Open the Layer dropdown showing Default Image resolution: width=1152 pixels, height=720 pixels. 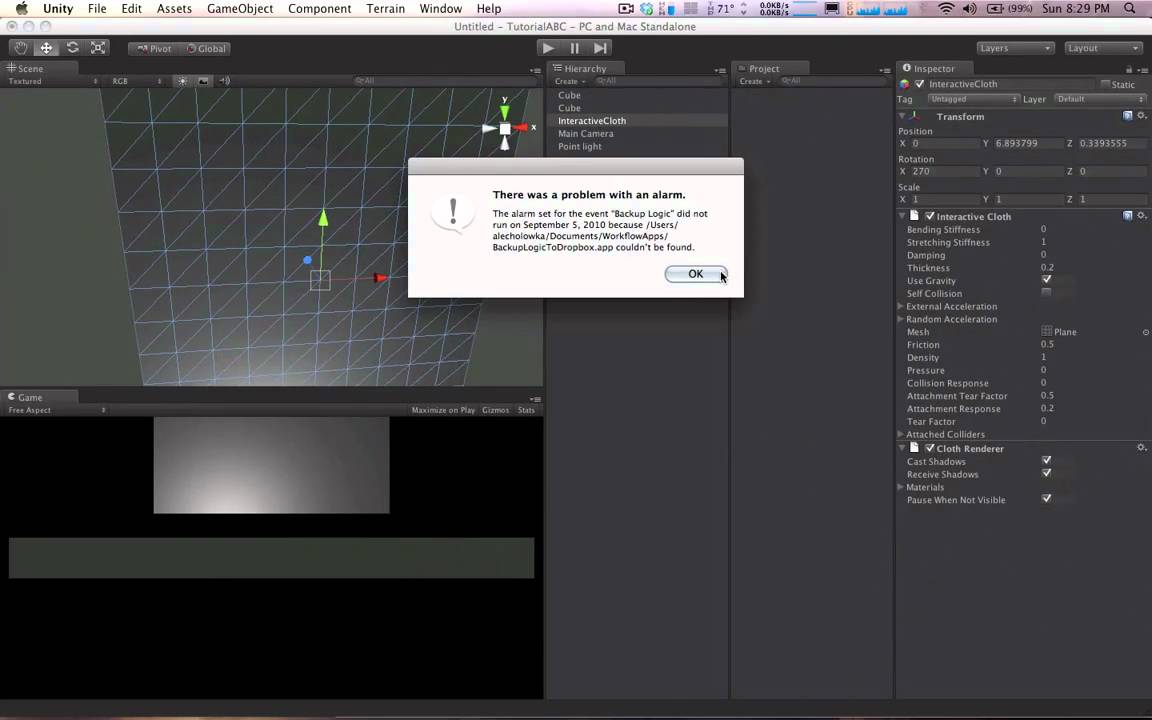point(1100,99)
